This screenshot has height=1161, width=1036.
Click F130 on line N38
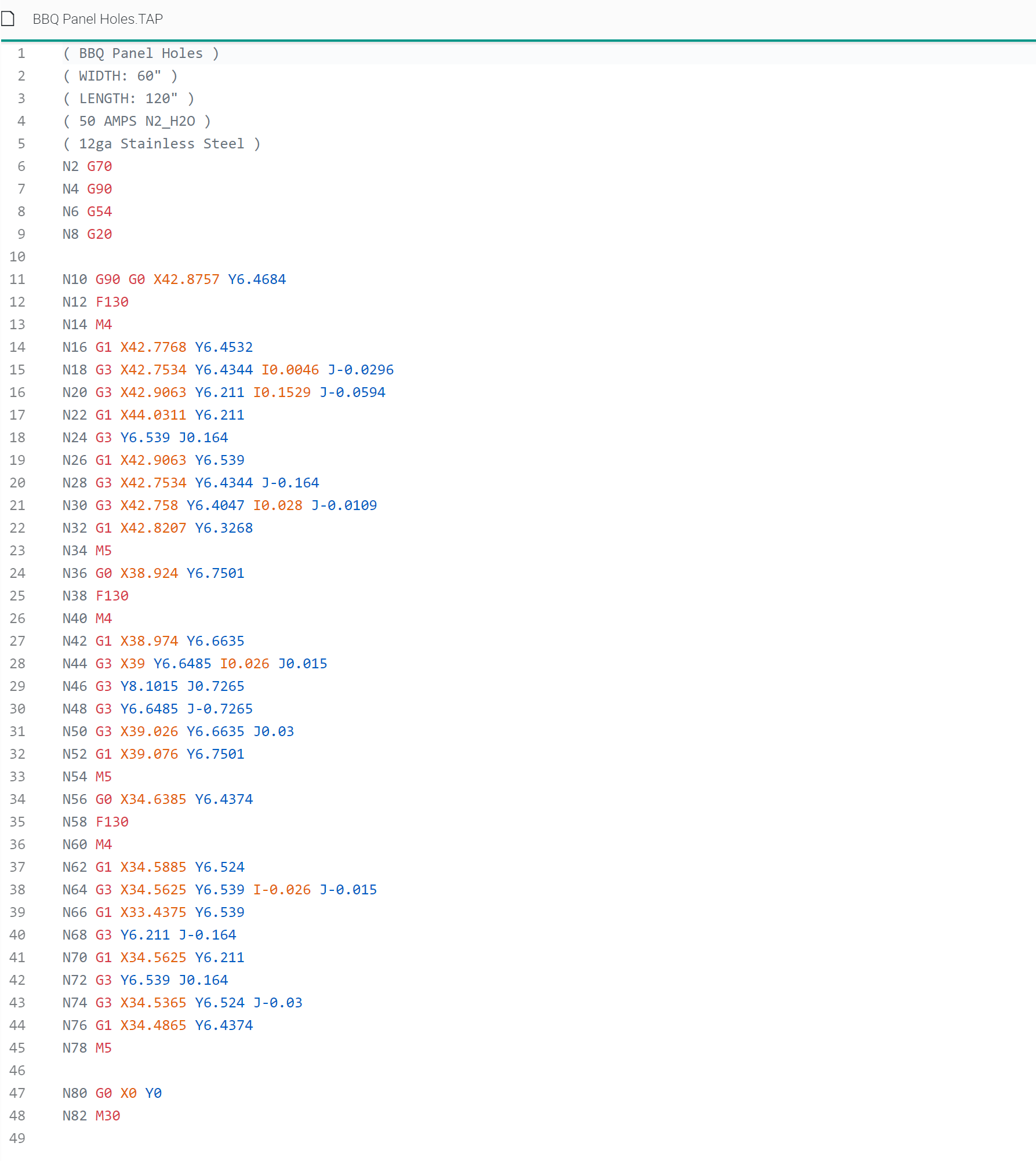coord(112,596)
